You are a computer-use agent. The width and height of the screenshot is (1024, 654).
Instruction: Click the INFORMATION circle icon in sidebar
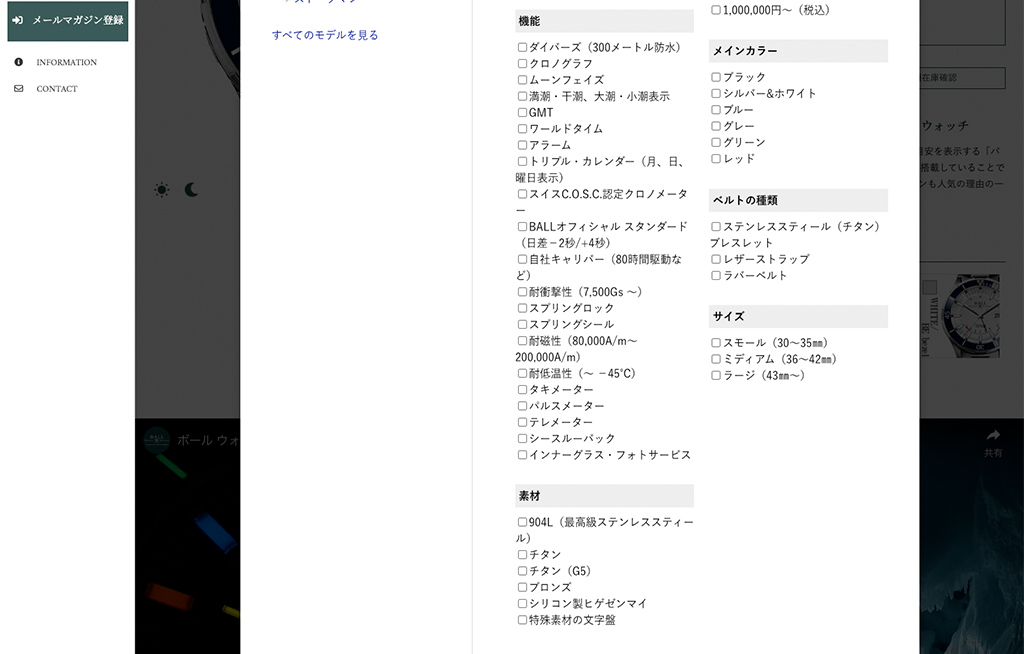point(18,62)
